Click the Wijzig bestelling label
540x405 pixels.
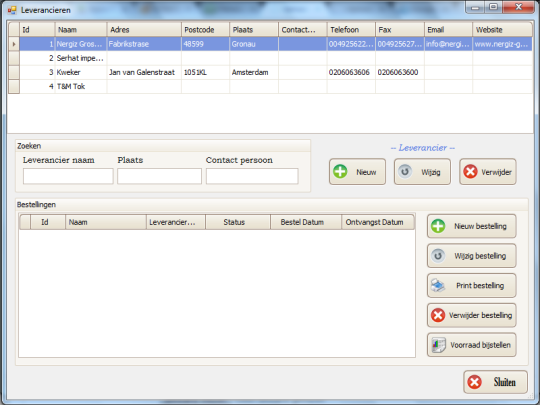(480, 256)
